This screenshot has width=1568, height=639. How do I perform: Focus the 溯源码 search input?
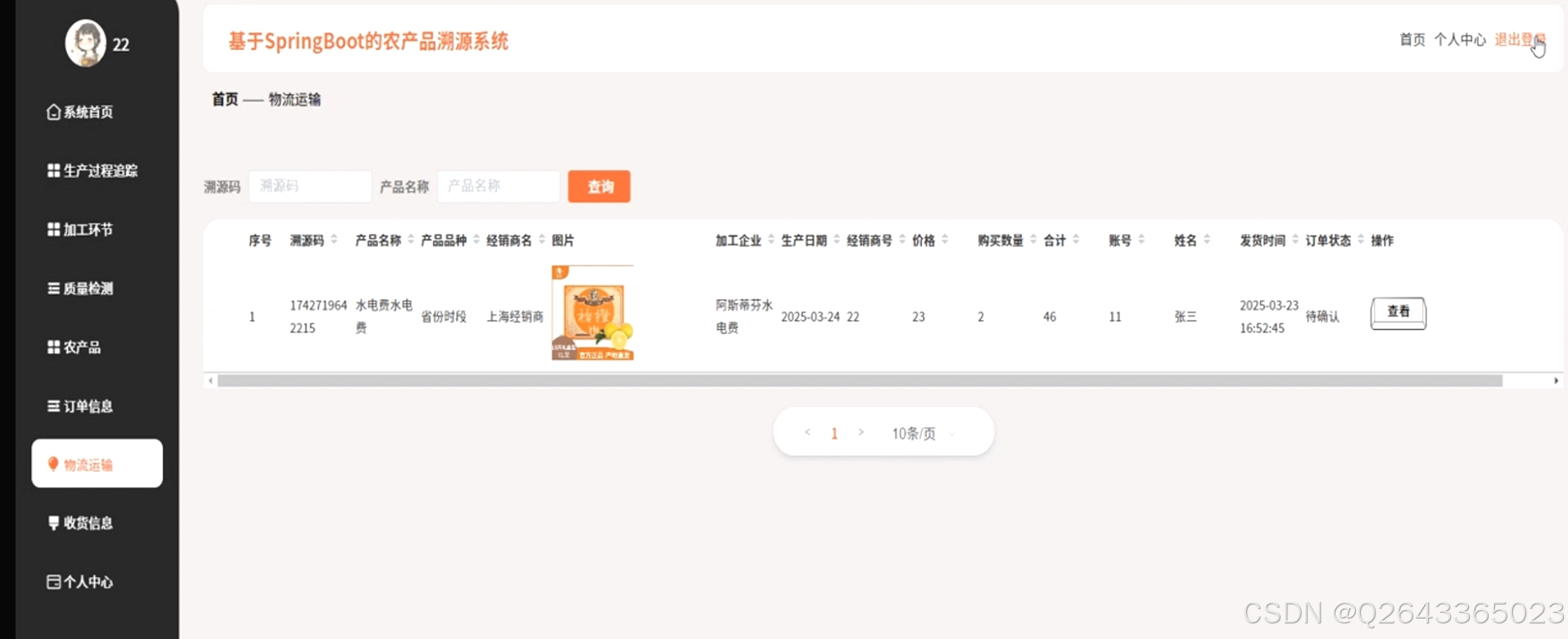point(310,187)
